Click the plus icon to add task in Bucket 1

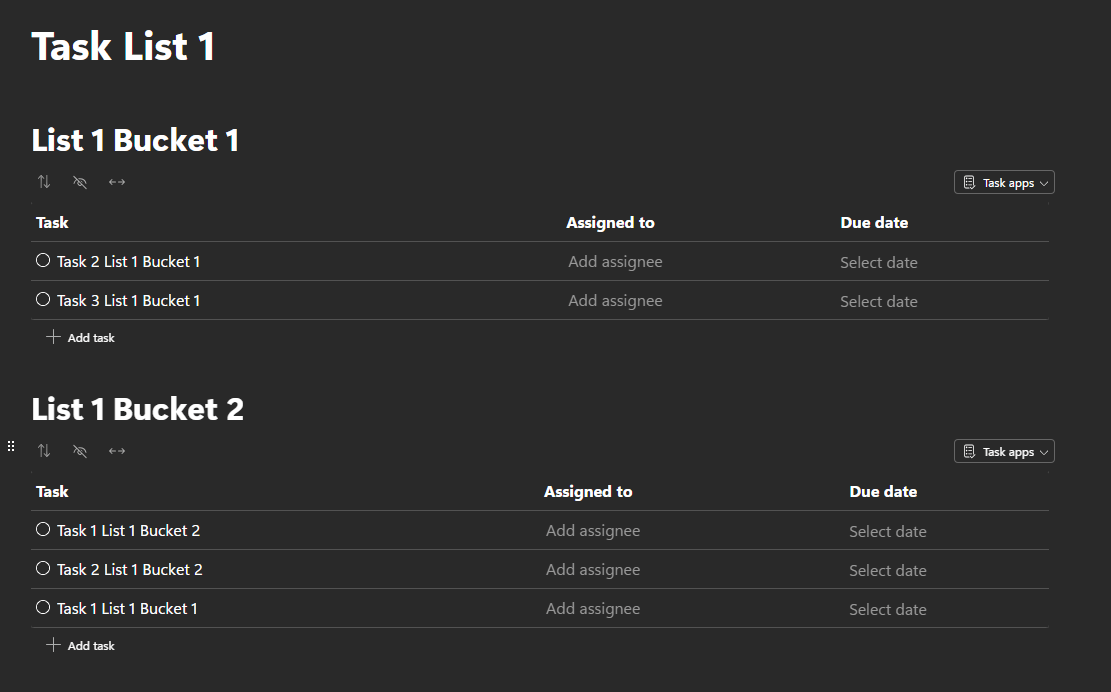53,337
